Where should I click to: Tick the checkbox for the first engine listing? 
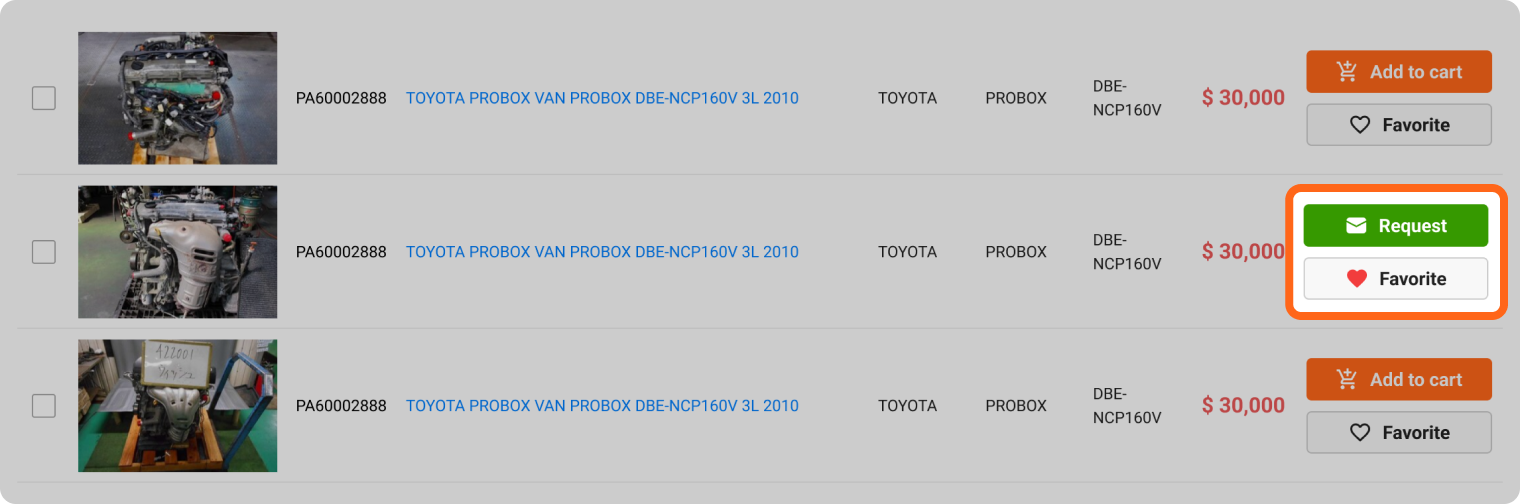click(44, 98)
